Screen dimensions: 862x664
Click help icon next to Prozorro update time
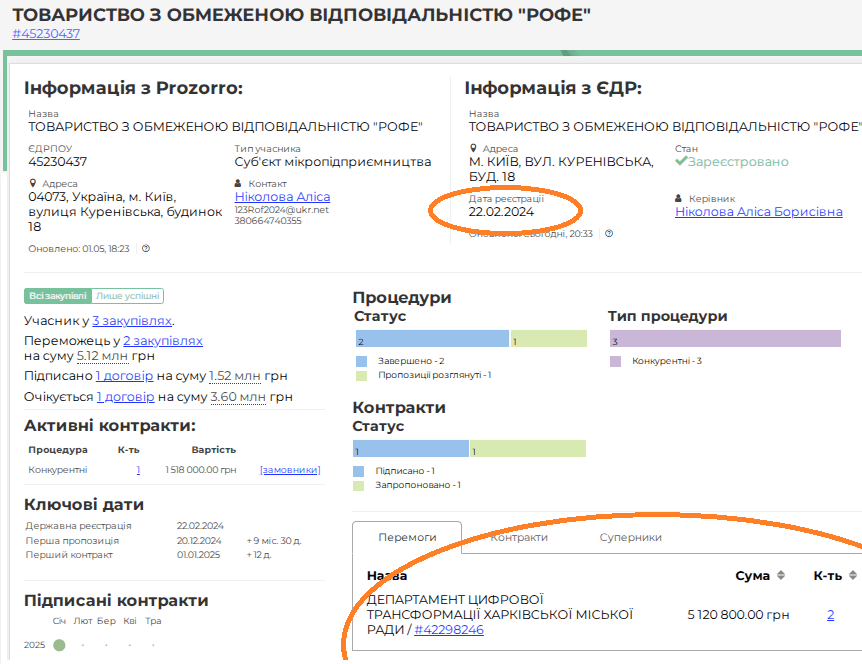[x=146, y=248]
